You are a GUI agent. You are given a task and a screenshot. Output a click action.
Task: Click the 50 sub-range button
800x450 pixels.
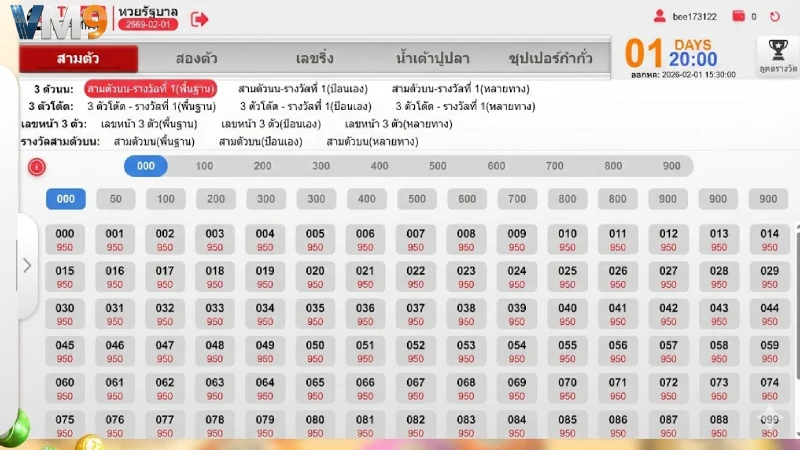[116, 199]
